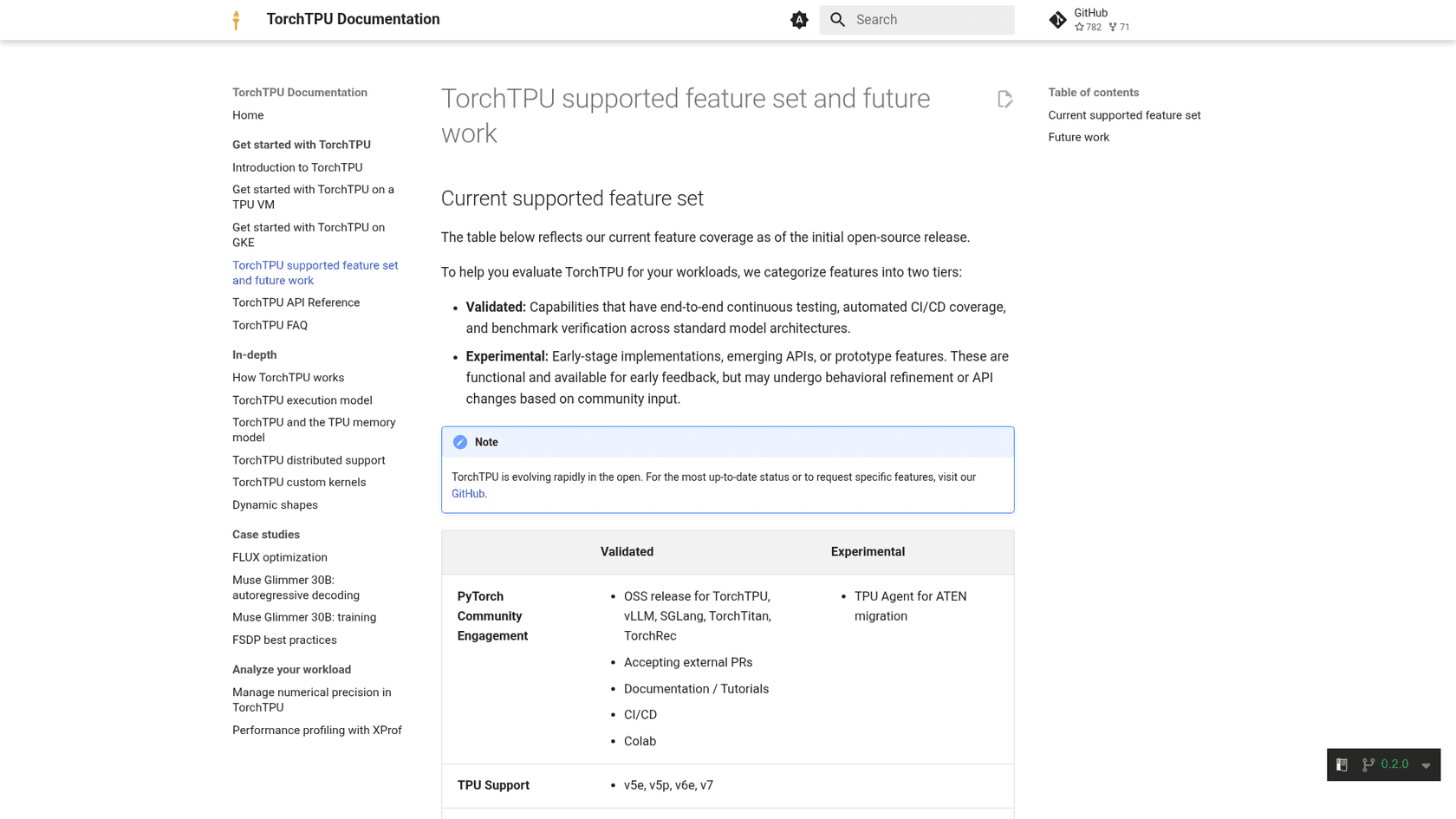This screenshot has width=1456, height=819.
Task: Click the GitHub link in the Note
Action: (x=468, y=494)
